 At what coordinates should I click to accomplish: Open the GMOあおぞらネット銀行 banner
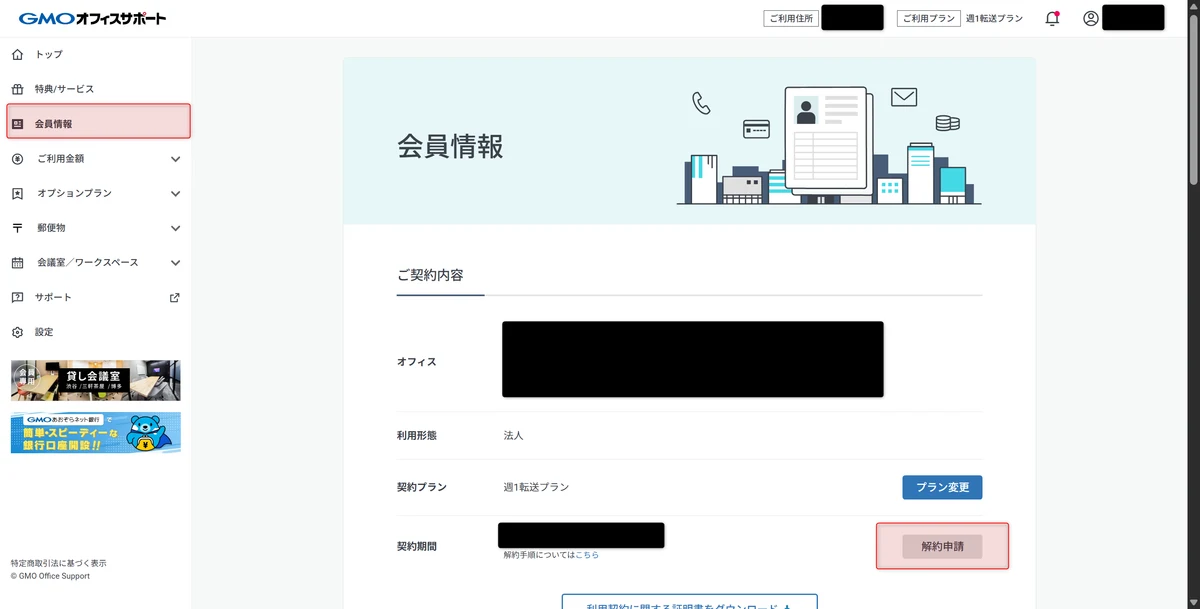point(96,433)
